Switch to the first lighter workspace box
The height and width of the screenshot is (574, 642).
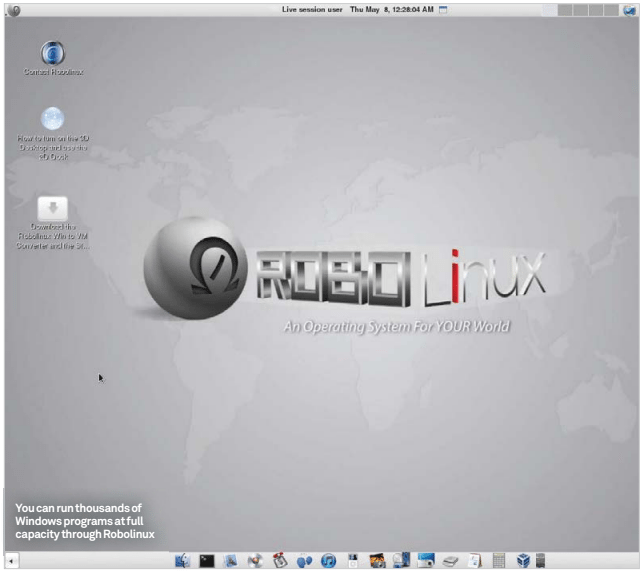coord(549,10)
